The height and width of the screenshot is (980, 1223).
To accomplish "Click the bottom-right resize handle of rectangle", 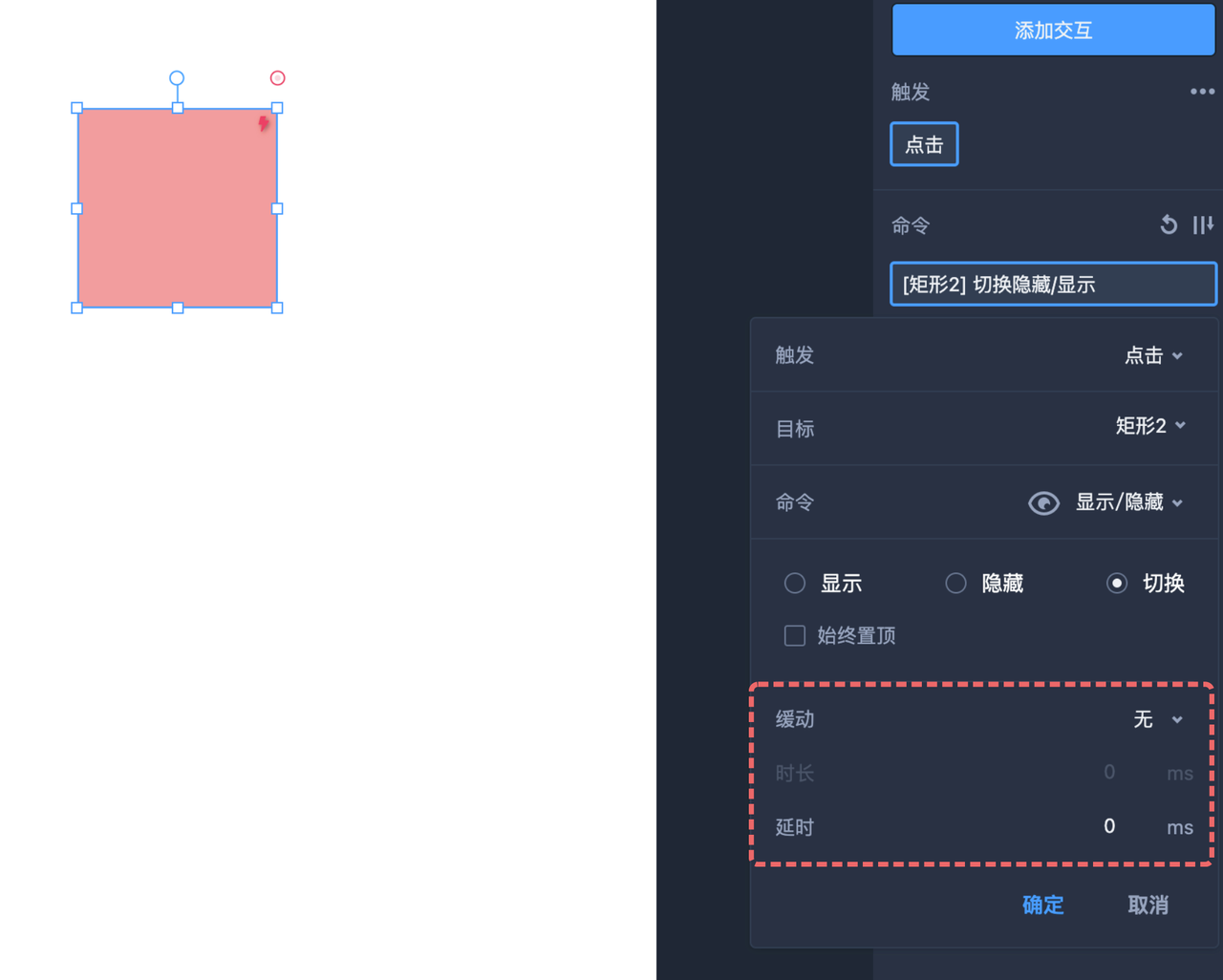I will click(277, 308).
